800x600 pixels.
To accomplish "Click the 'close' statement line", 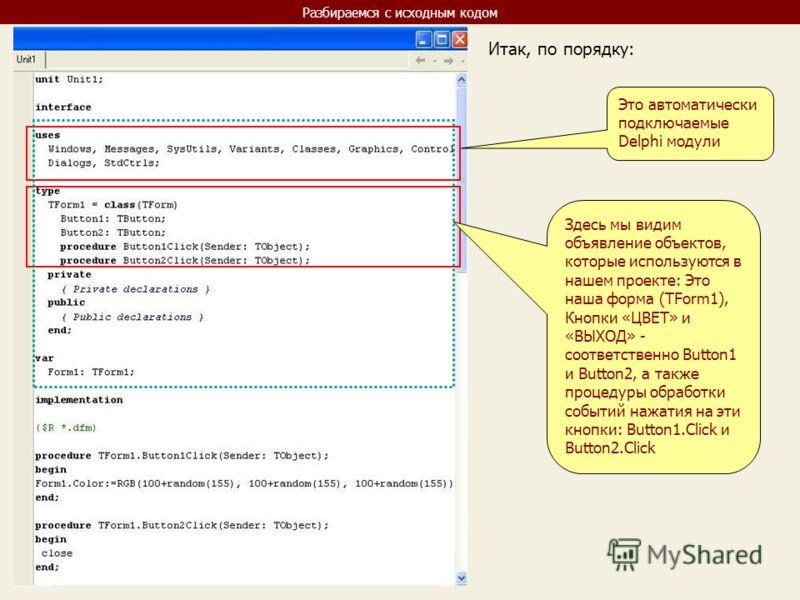I will [57, 554].
